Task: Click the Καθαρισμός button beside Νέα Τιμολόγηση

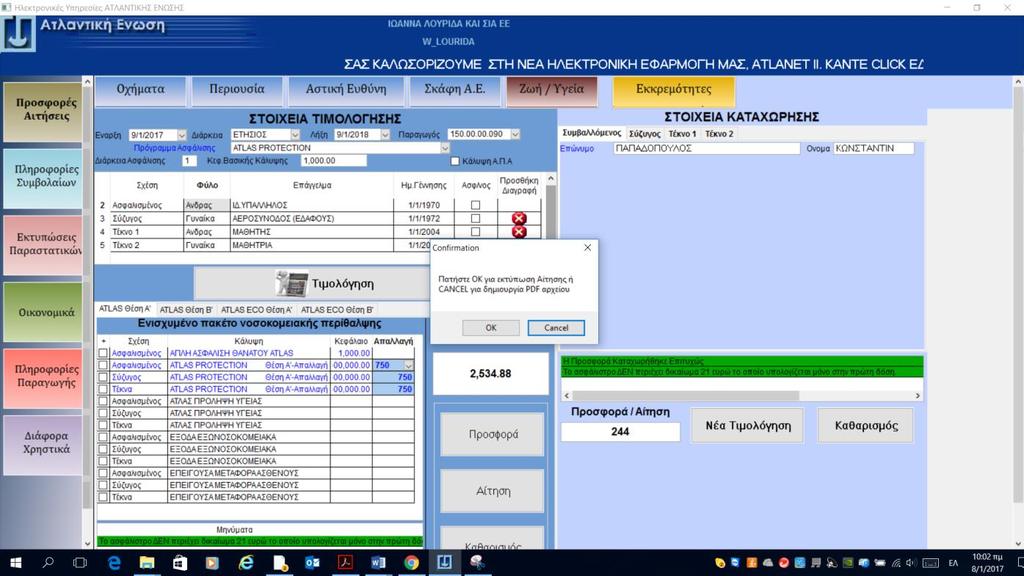Action: [x=866, y=426]
